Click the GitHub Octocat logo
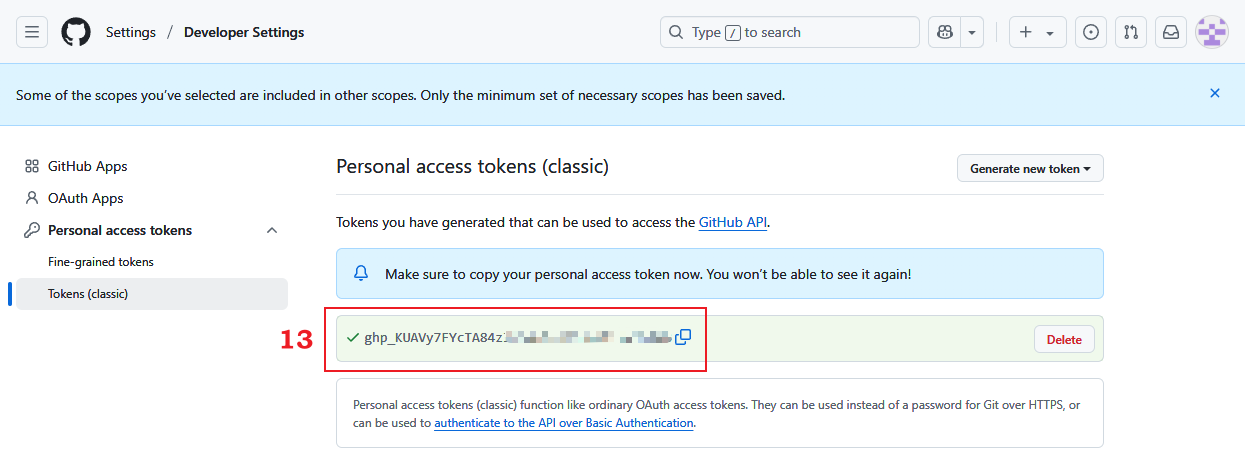Screen dimensions: 1245x459 [x=76, y=32]
